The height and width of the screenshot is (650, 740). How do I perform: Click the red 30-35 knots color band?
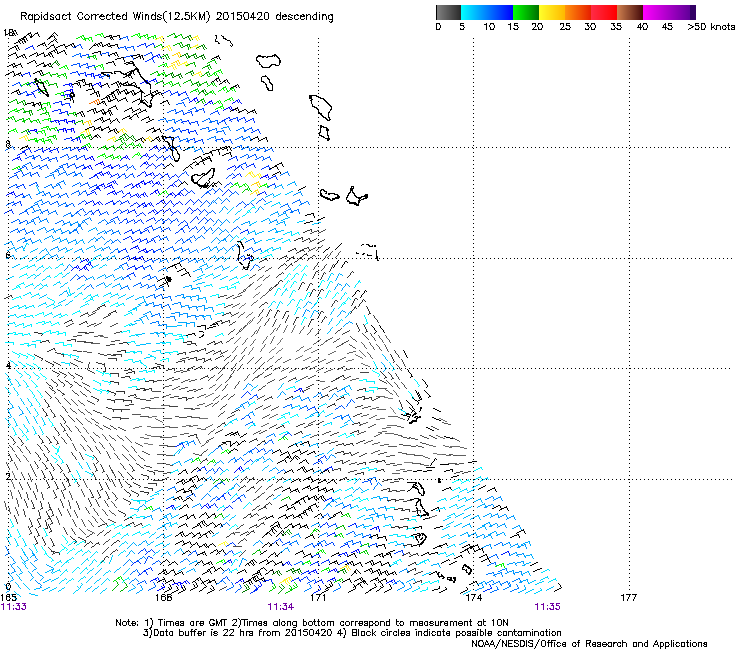(x=604, y=12)
